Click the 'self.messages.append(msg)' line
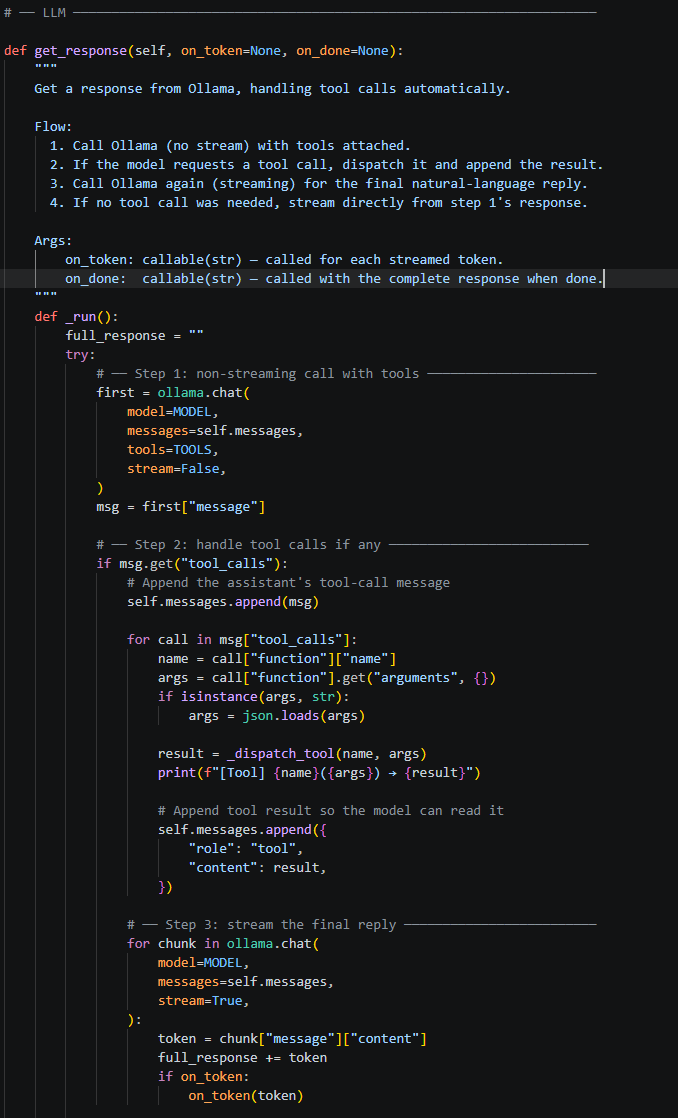 pyautogui.click(x=223, y=602)
